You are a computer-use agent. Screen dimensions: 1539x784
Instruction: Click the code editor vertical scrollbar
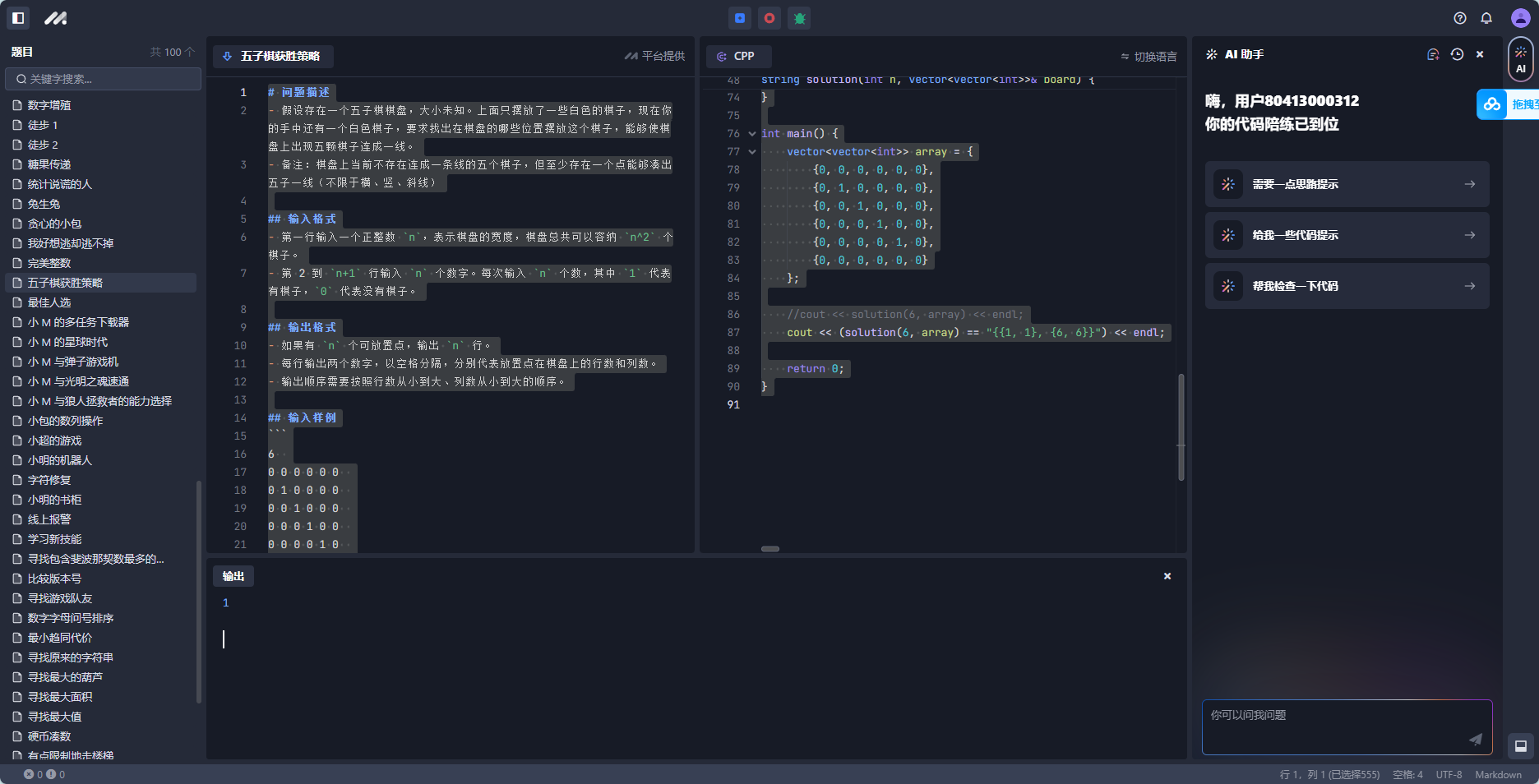click(1181, 427)
